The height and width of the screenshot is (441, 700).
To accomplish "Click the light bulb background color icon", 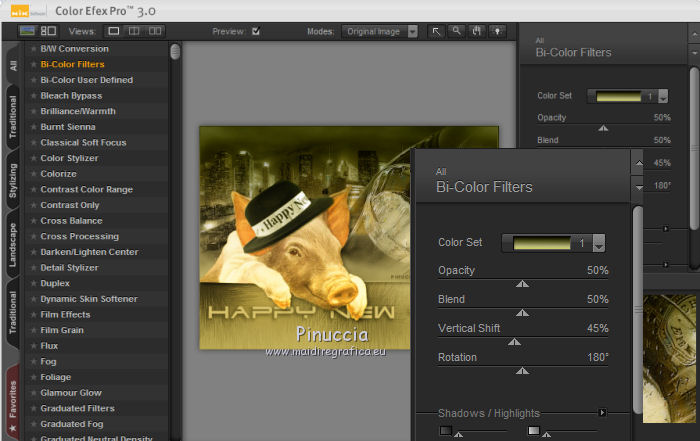I will [x=497, y=32].
